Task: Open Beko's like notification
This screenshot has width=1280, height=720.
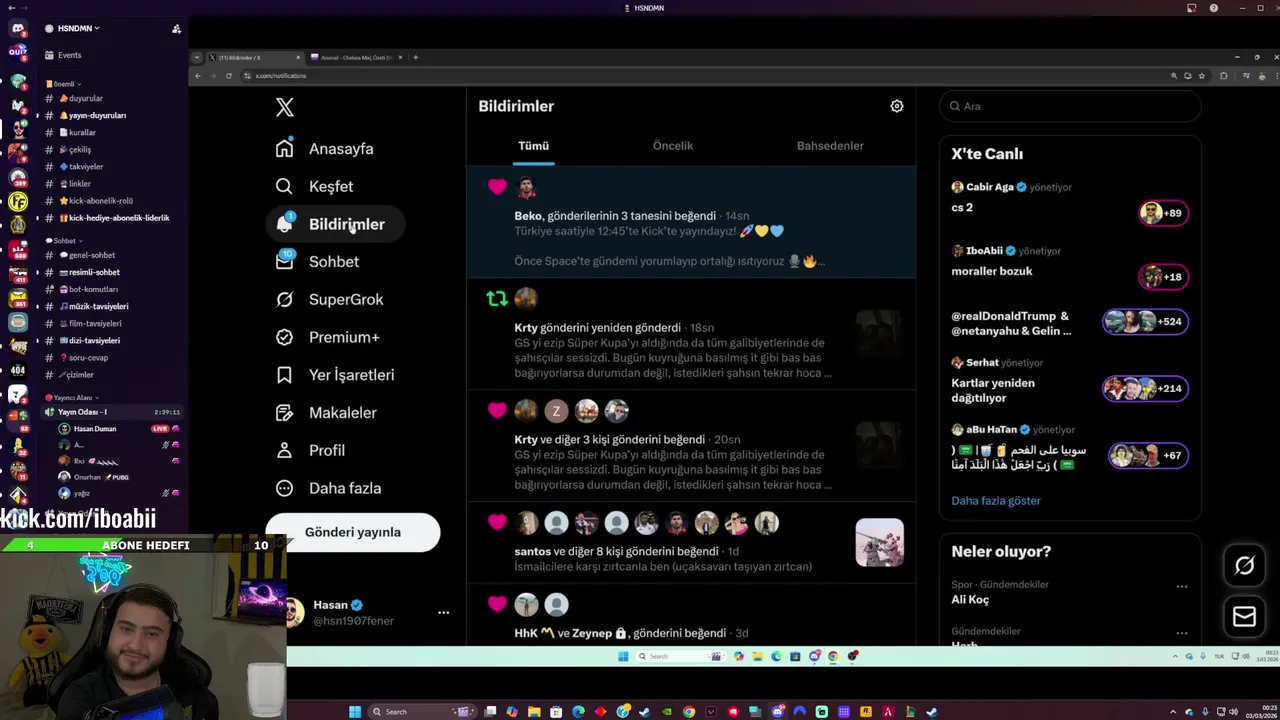Action: pyautogui.click(x=691, y=222)
